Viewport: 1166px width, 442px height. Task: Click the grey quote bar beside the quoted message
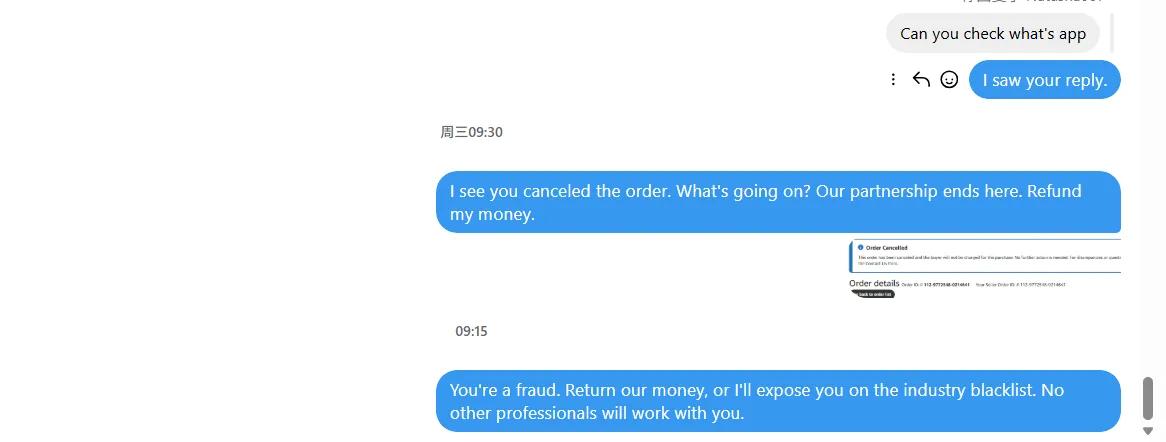coord(1111,33)
